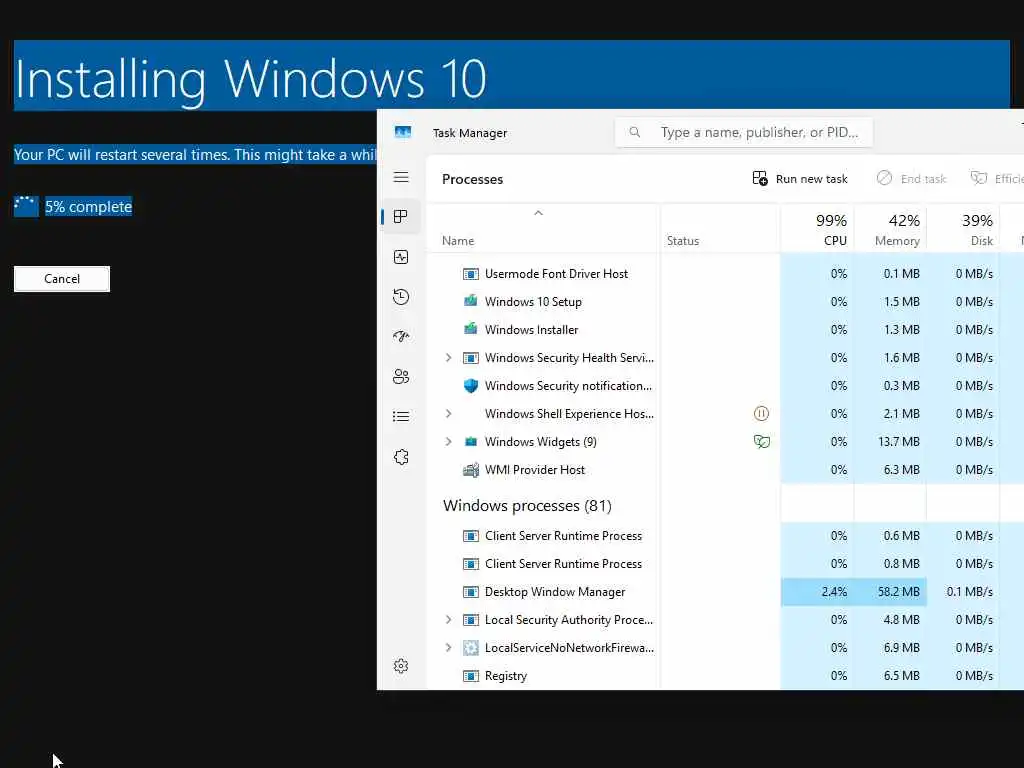Viewport: 1024px width, 768px height.
Task: Select Desktop Window Manager process name
Action: tap(554, 592)
